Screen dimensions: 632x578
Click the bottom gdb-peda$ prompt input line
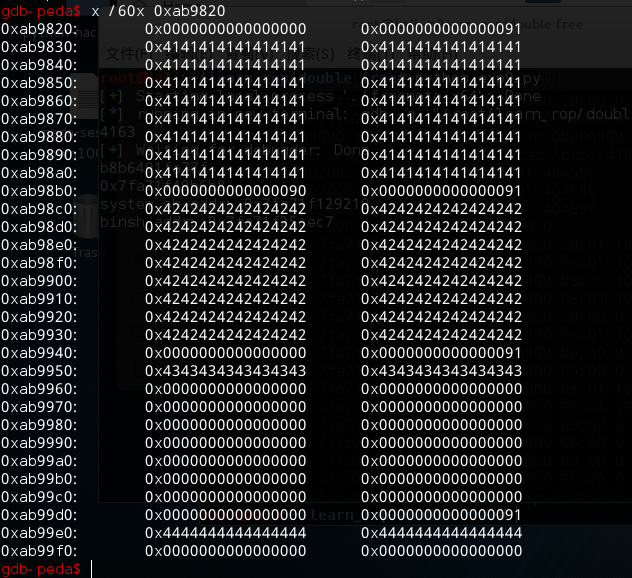point(41,569)
